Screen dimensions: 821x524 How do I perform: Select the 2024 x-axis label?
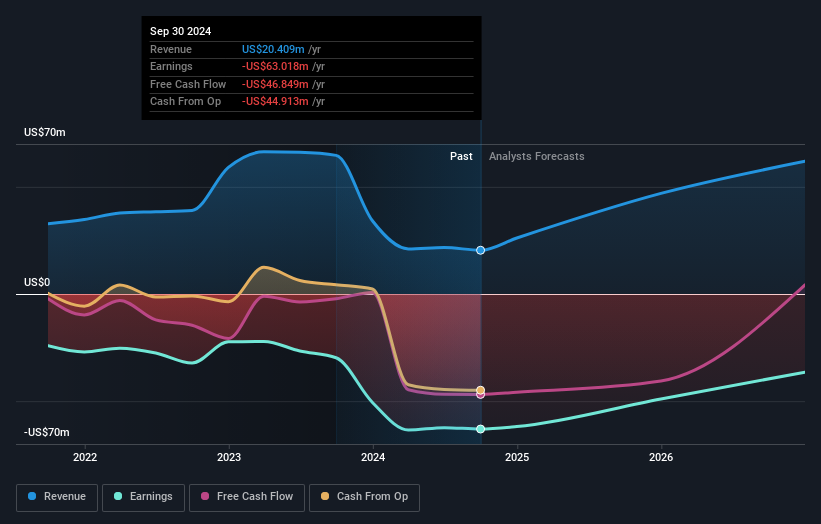pyautogui.click(x=373, y=457)
